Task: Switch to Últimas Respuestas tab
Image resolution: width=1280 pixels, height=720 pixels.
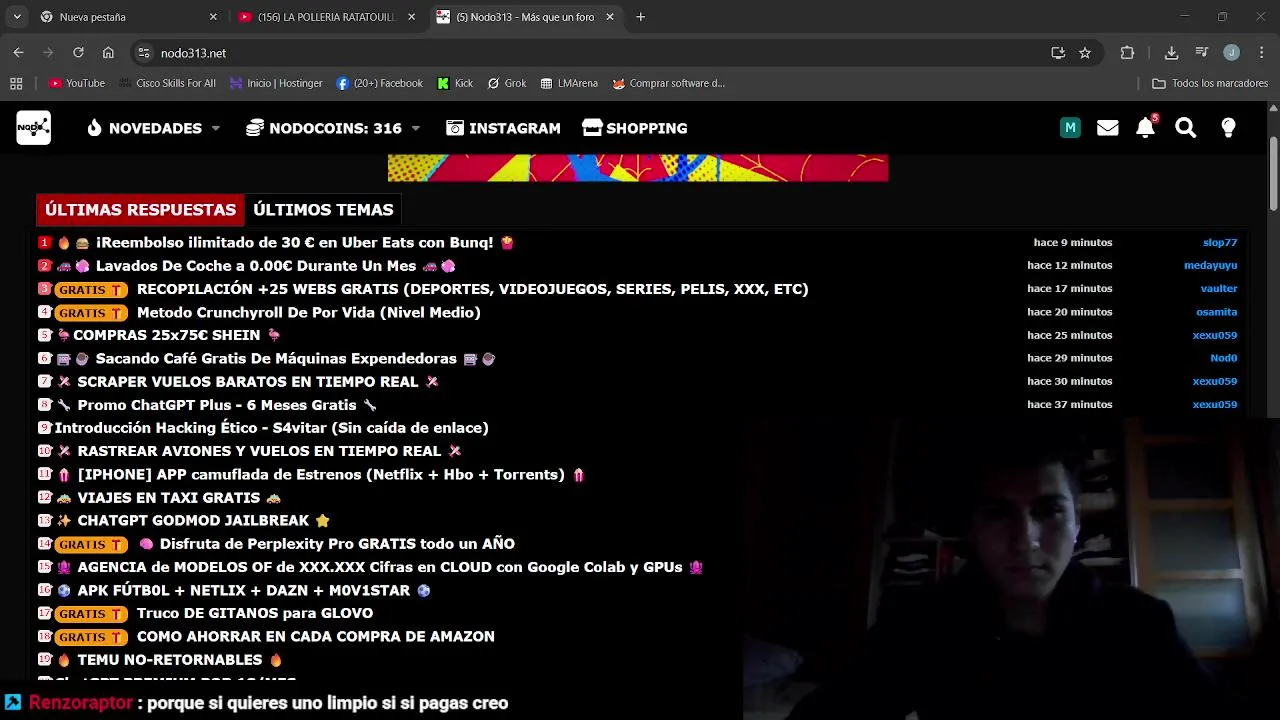Action: [x=140, y=210]
